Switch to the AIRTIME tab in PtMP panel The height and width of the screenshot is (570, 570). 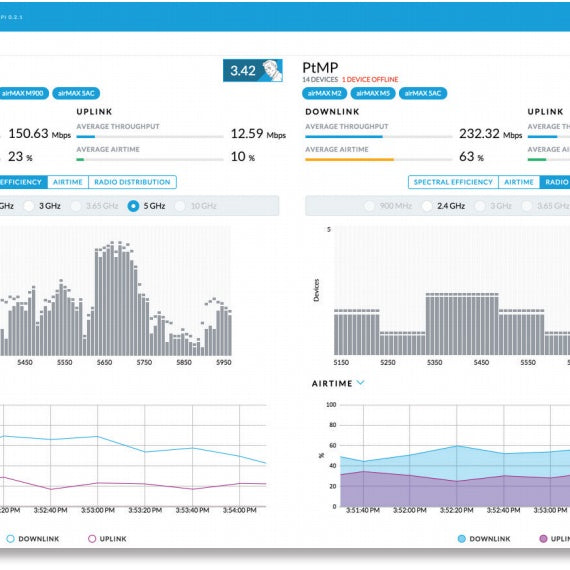(519, 182)
